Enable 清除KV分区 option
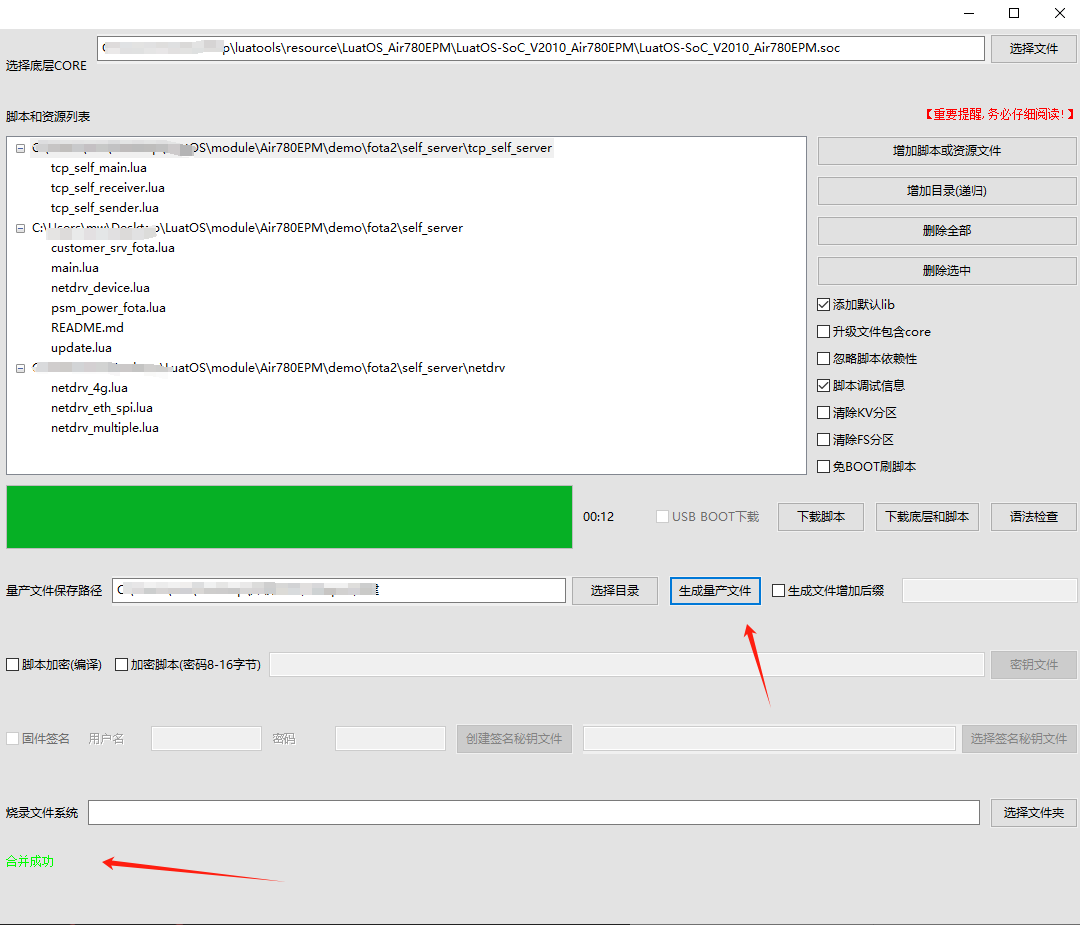 [x=824, y=413]
